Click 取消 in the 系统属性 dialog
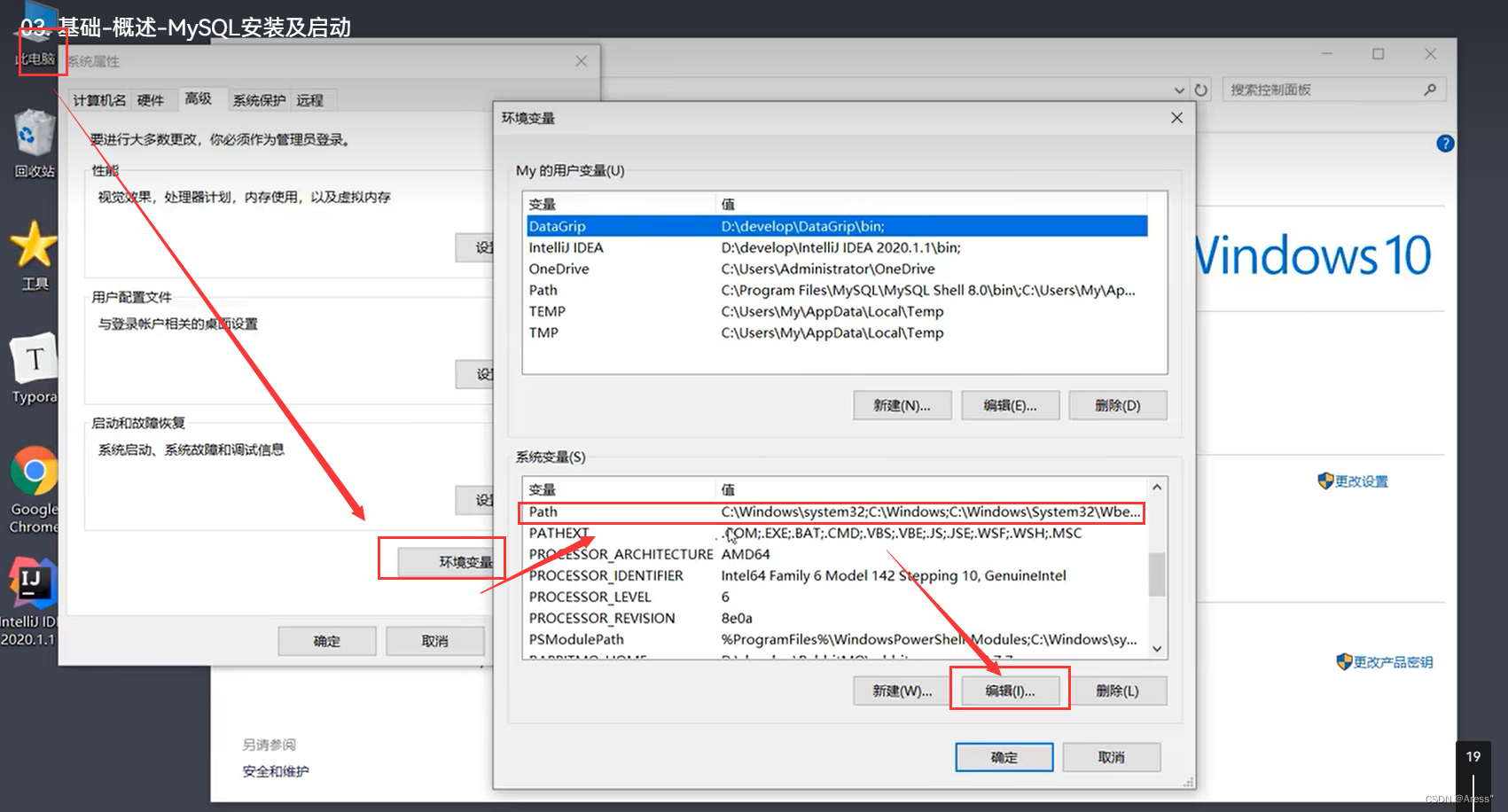Viewport: 1508px width, 812px height. pyautogui.click(x=435, y=641)
